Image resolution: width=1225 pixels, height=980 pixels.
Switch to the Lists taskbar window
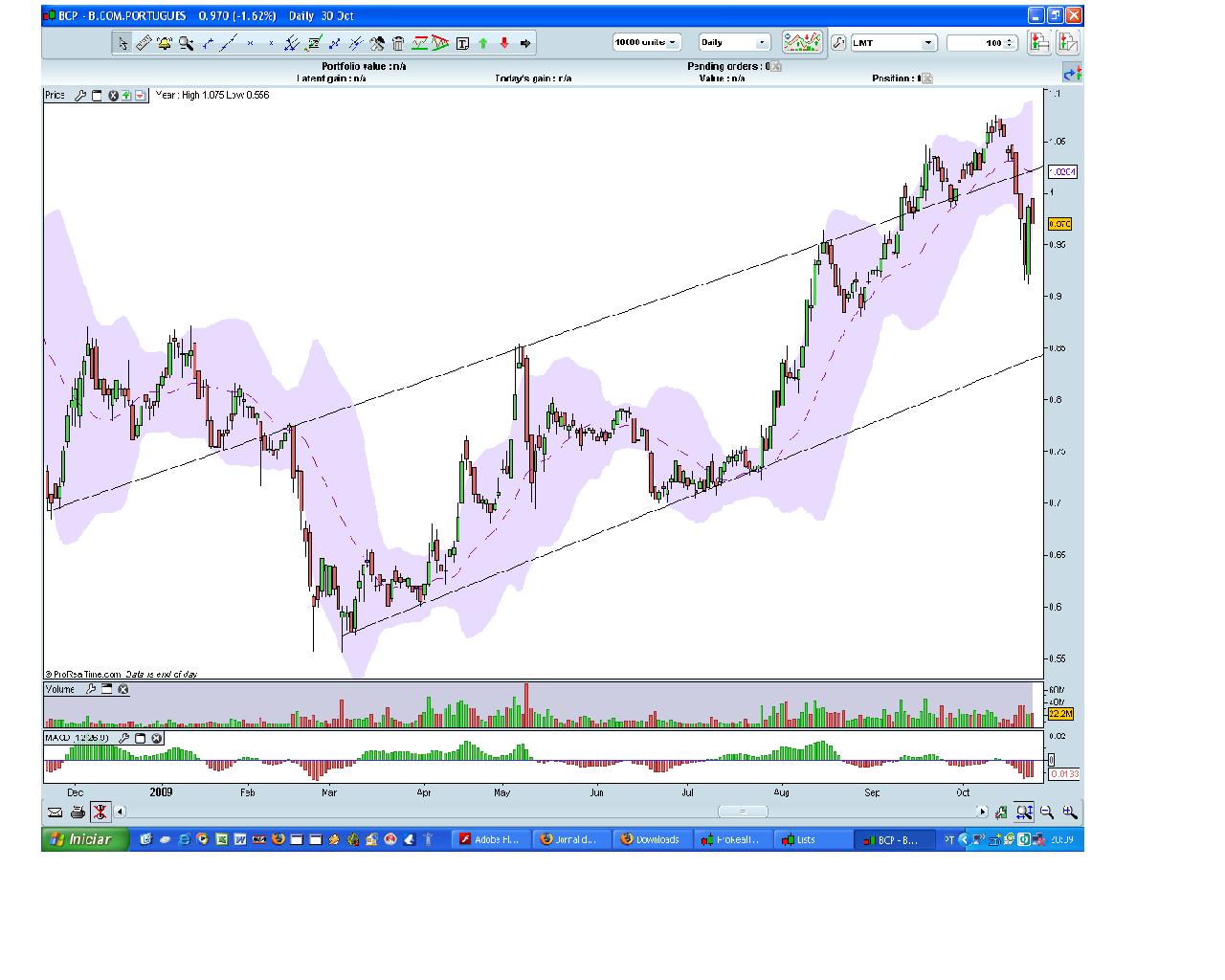[813, 839]
